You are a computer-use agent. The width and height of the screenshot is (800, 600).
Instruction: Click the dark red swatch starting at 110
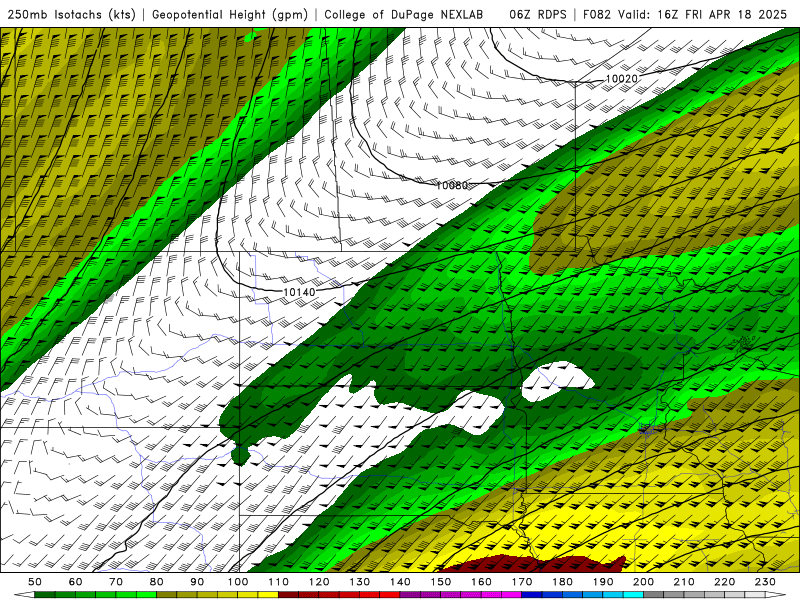288,595
